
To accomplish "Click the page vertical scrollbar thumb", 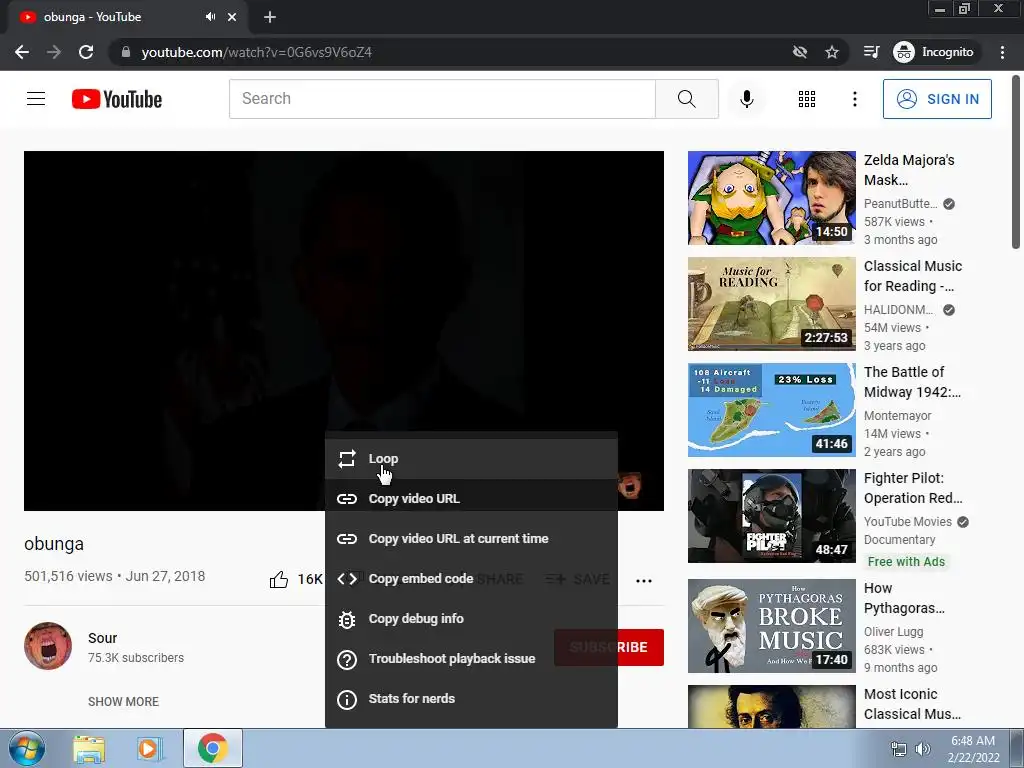I will (1016, 162).
